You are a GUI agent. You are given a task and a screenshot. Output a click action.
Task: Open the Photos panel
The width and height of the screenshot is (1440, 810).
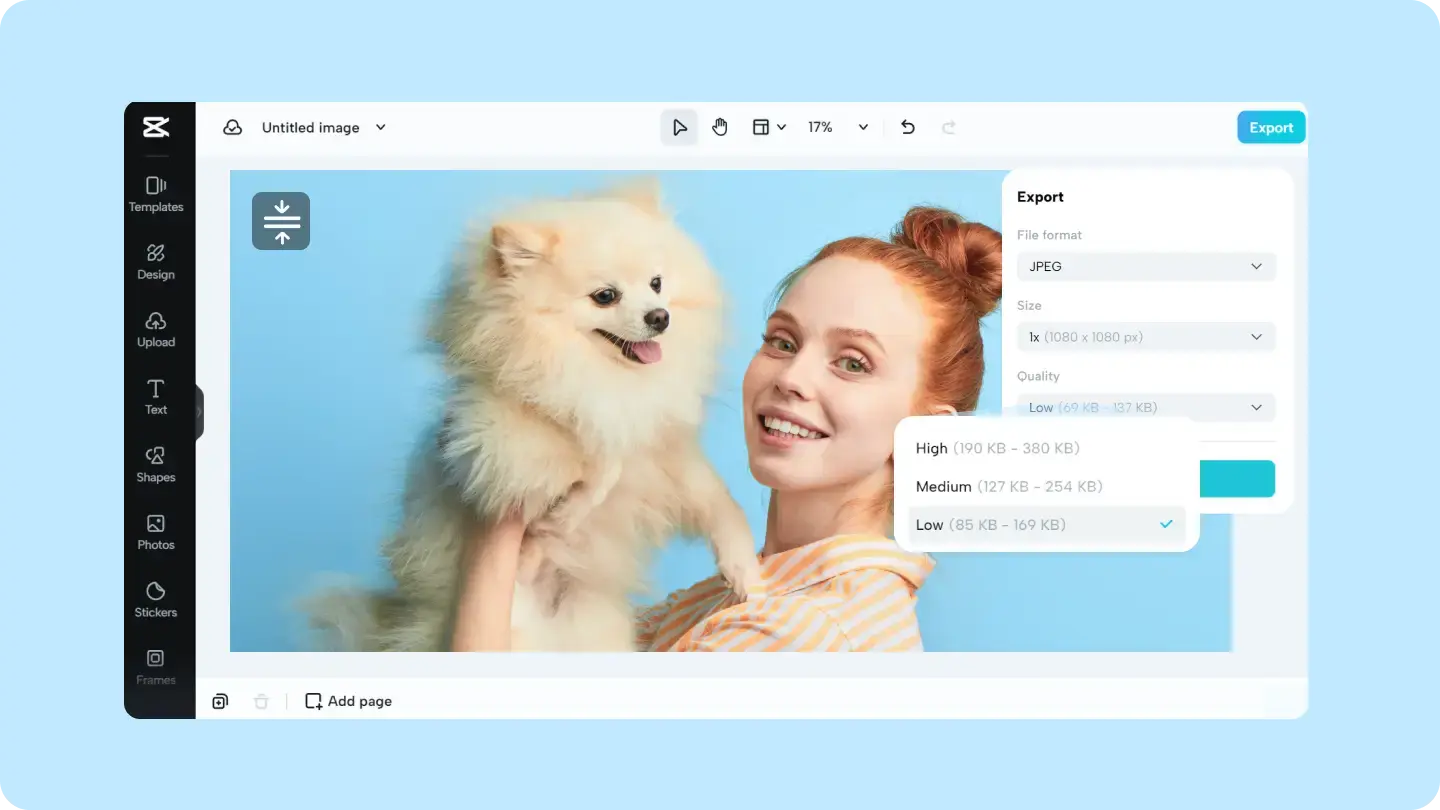[156, 532]
